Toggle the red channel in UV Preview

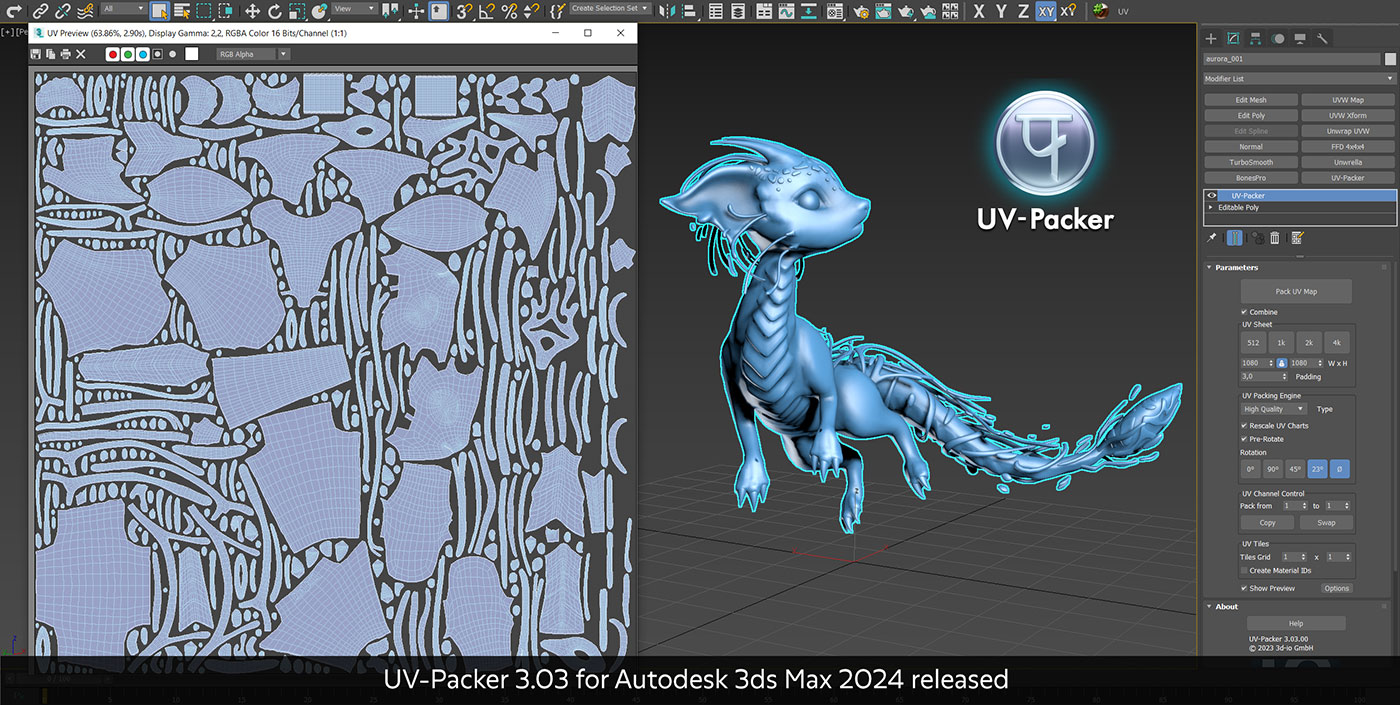pyautogui.click(x=113, y=54)
